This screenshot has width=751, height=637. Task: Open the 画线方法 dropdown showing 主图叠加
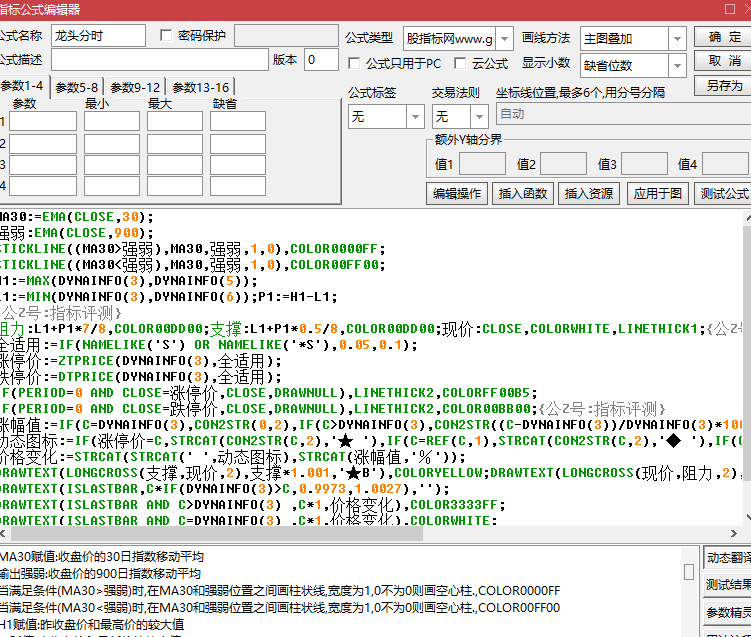click(x=677, y=39)
